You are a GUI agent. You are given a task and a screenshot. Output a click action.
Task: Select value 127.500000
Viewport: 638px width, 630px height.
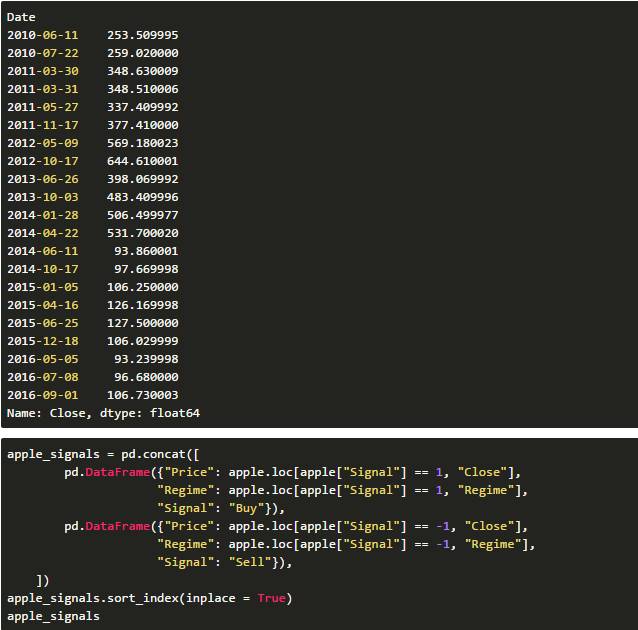tap(142, 323)
